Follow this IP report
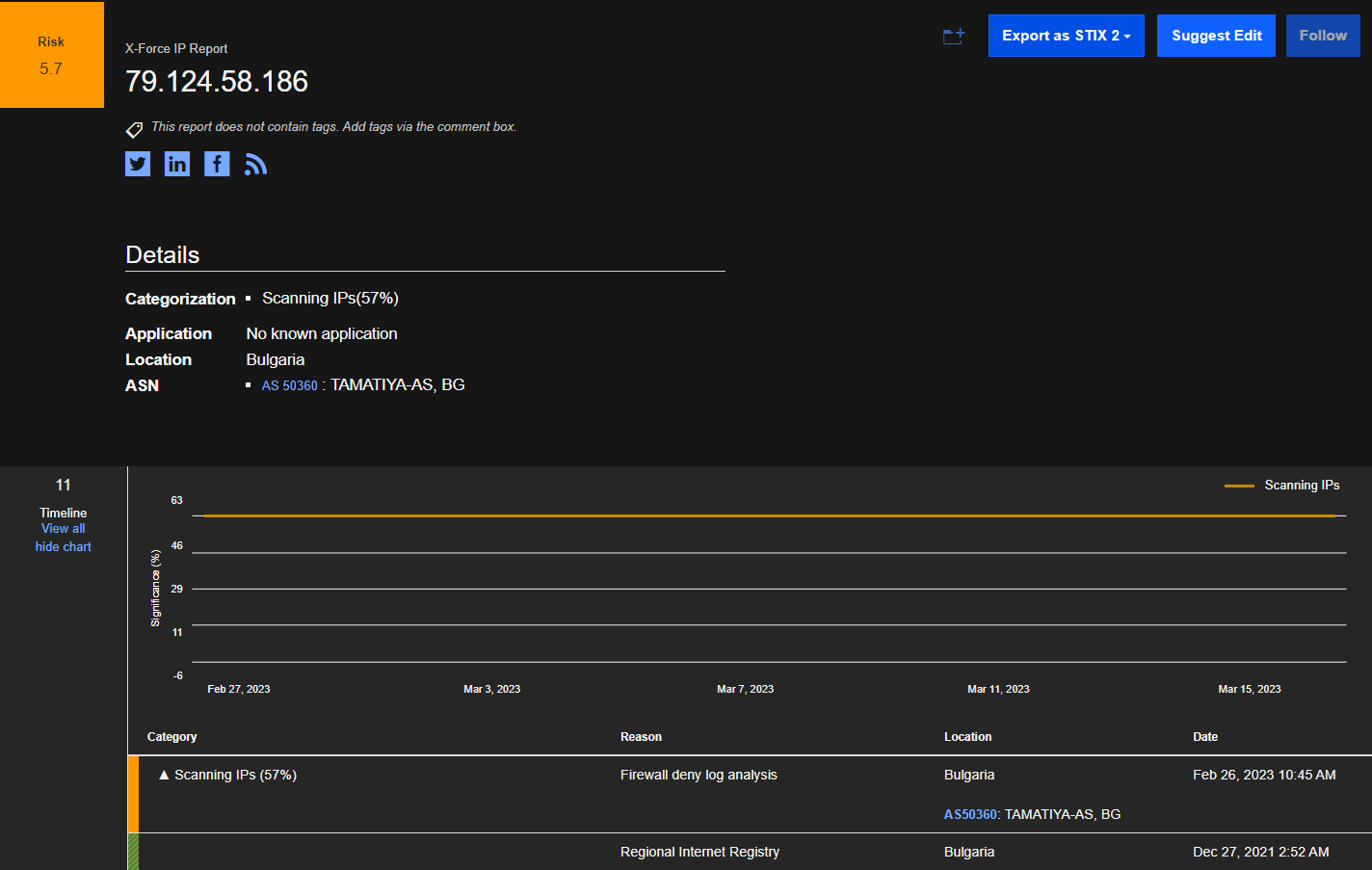 [1323, 36]
